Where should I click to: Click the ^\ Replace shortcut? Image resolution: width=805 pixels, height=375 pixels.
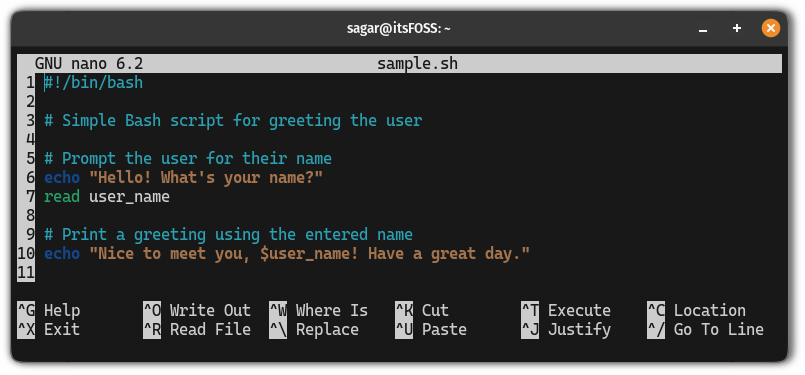click(314, 329)
